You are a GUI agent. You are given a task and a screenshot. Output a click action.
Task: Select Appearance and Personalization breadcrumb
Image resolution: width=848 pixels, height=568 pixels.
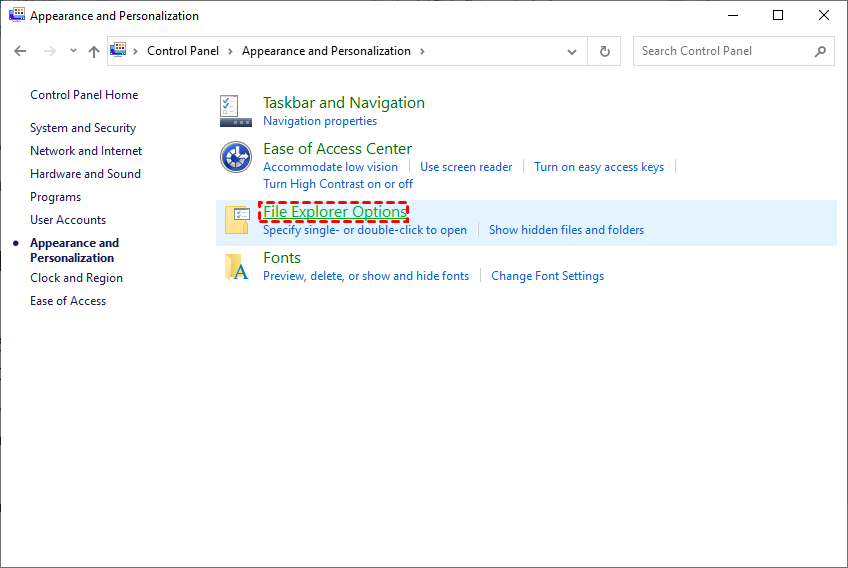click(x=326, y=51)
